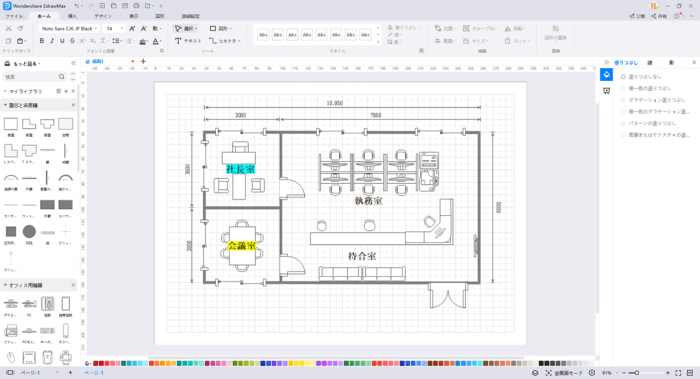
Task: Collapse library panel with double chevron
Action: (x=74, y=63)
